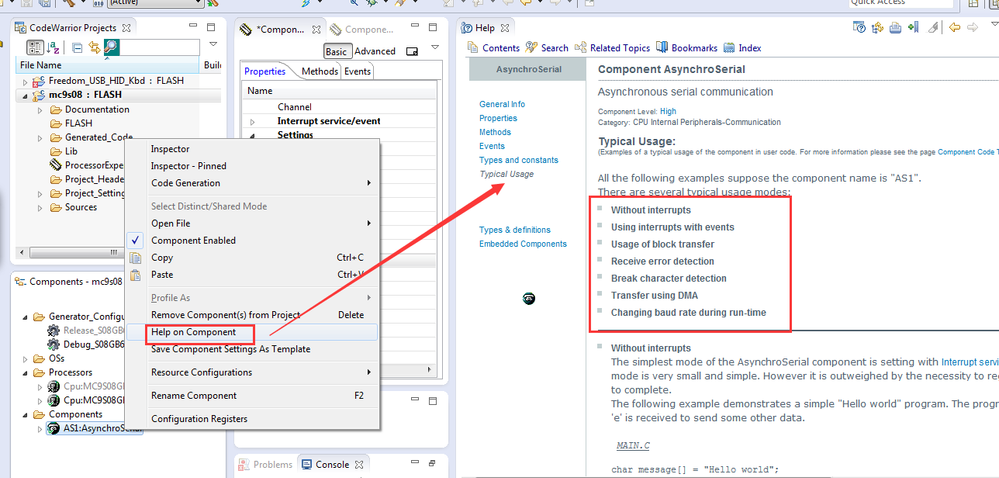Choose Inspector from context menu

pyautogui.click(x=252, y=148)
